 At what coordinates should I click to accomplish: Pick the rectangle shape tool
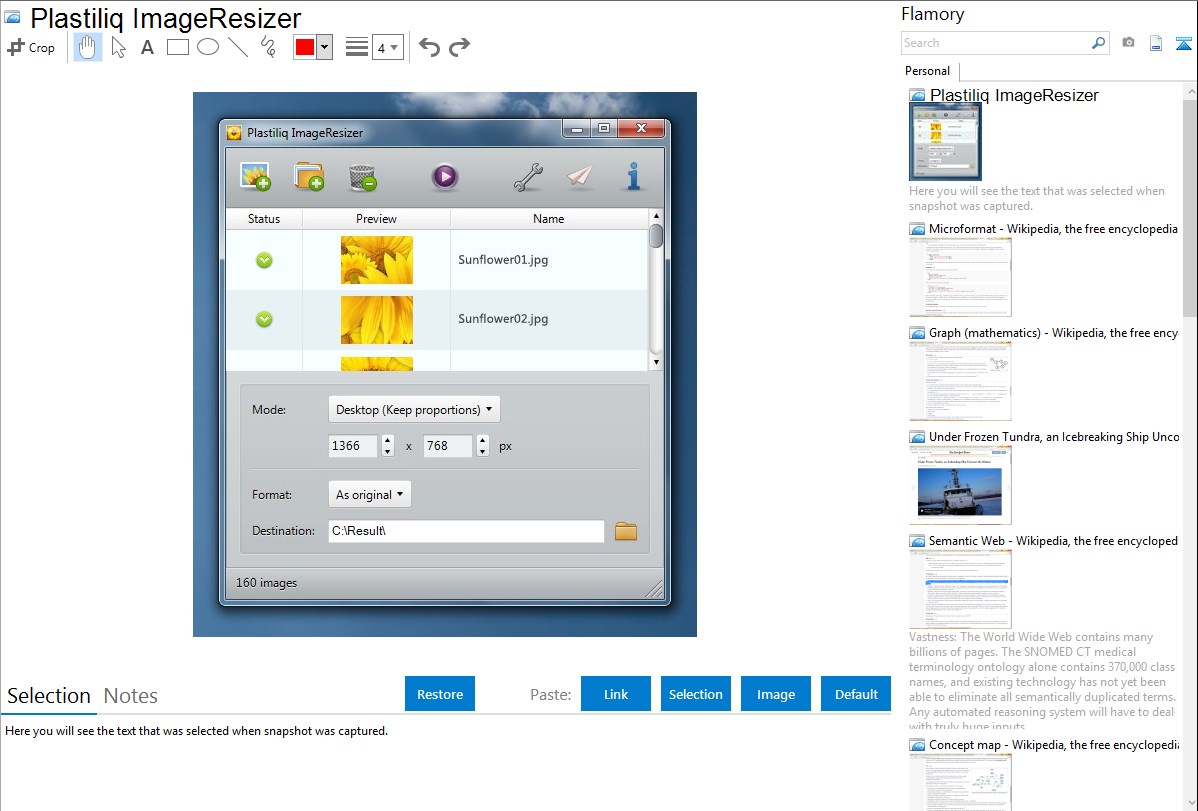[x=177, y=47]
